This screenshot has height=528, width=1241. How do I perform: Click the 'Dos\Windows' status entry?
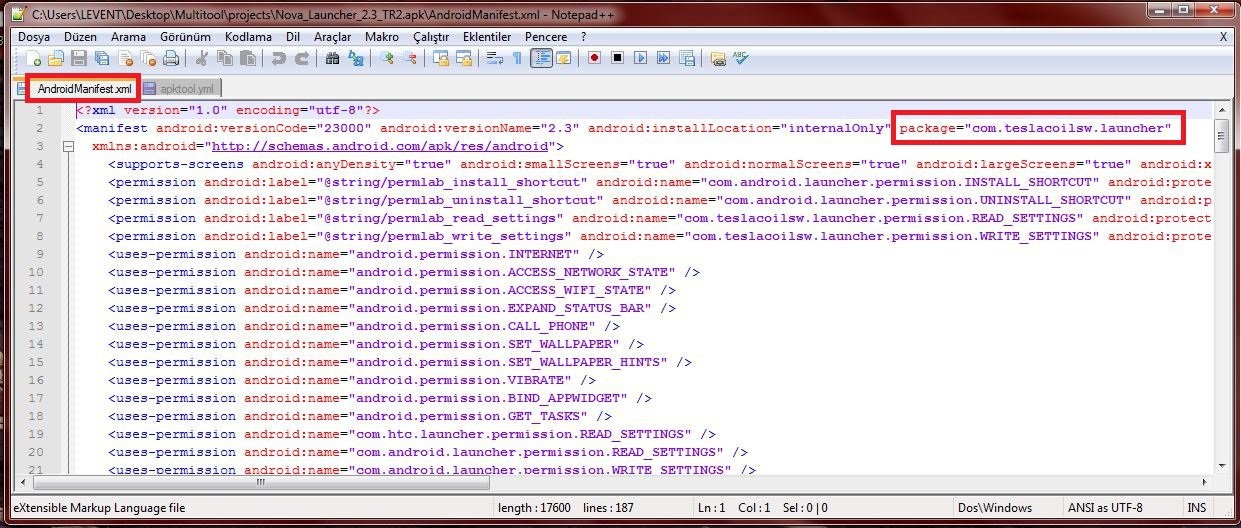(x=995, y=508)
